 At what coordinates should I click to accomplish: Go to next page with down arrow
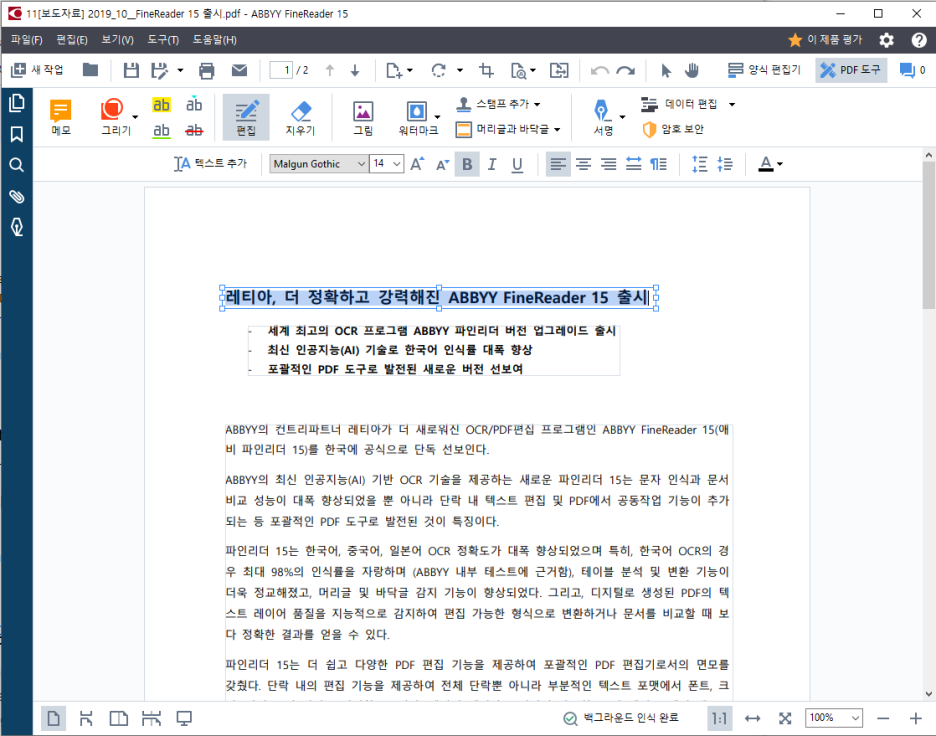point(355,70)
